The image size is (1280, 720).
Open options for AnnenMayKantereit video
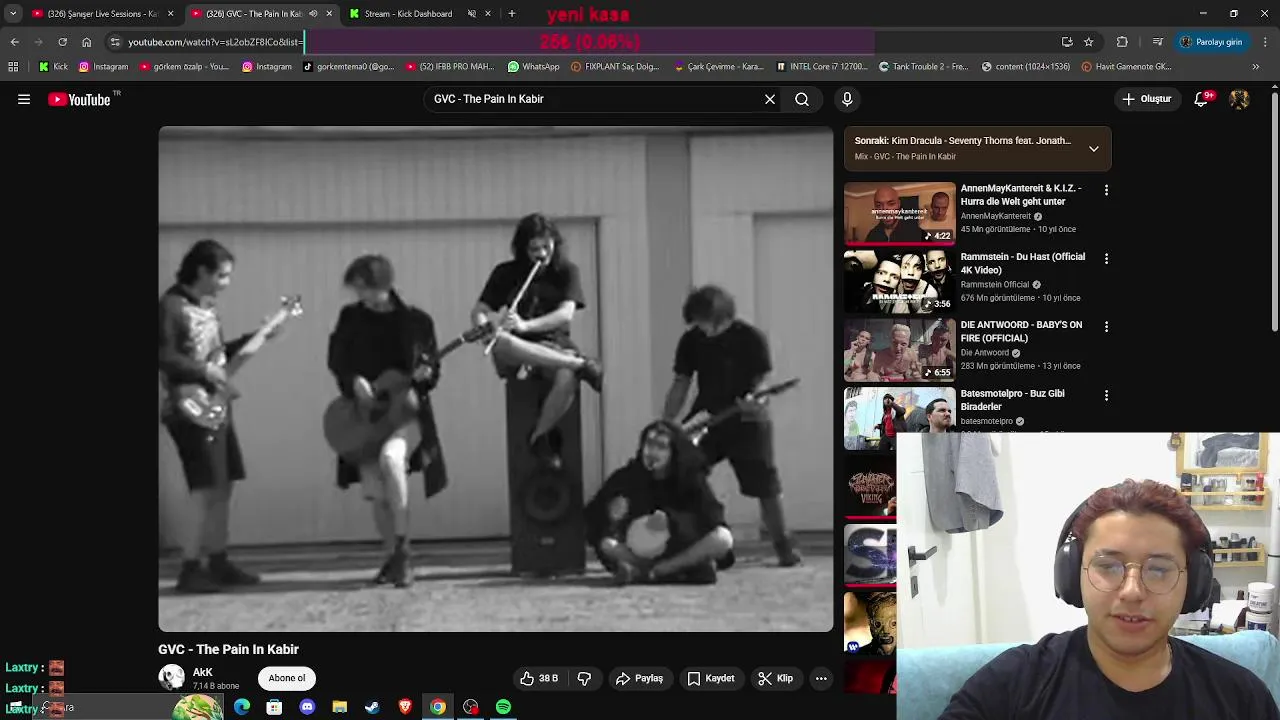click(1106, 190)
